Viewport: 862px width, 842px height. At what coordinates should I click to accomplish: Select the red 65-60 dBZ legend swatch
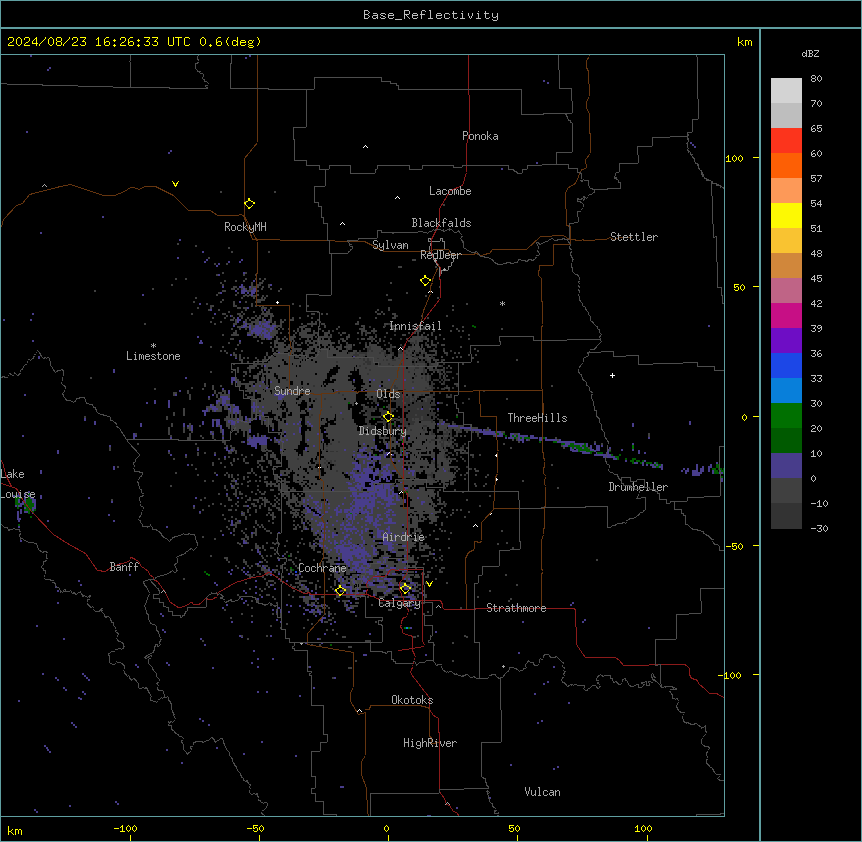point(786,141)
